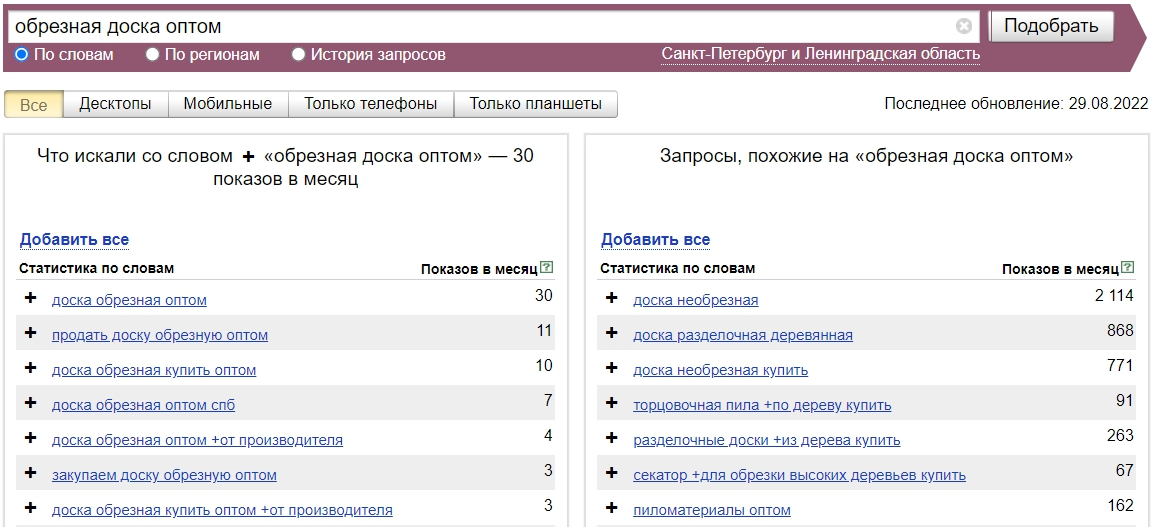Image resolution: width=1156 pixels, height=527 pixels.
Task: Click into the search query input field
Action: (x=480, y=27)
